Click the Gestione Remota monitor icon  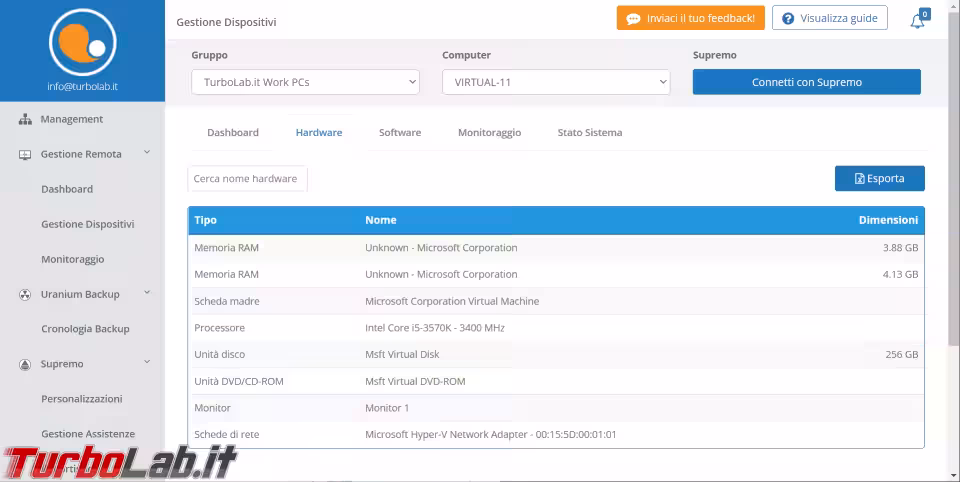click(25, 155)
